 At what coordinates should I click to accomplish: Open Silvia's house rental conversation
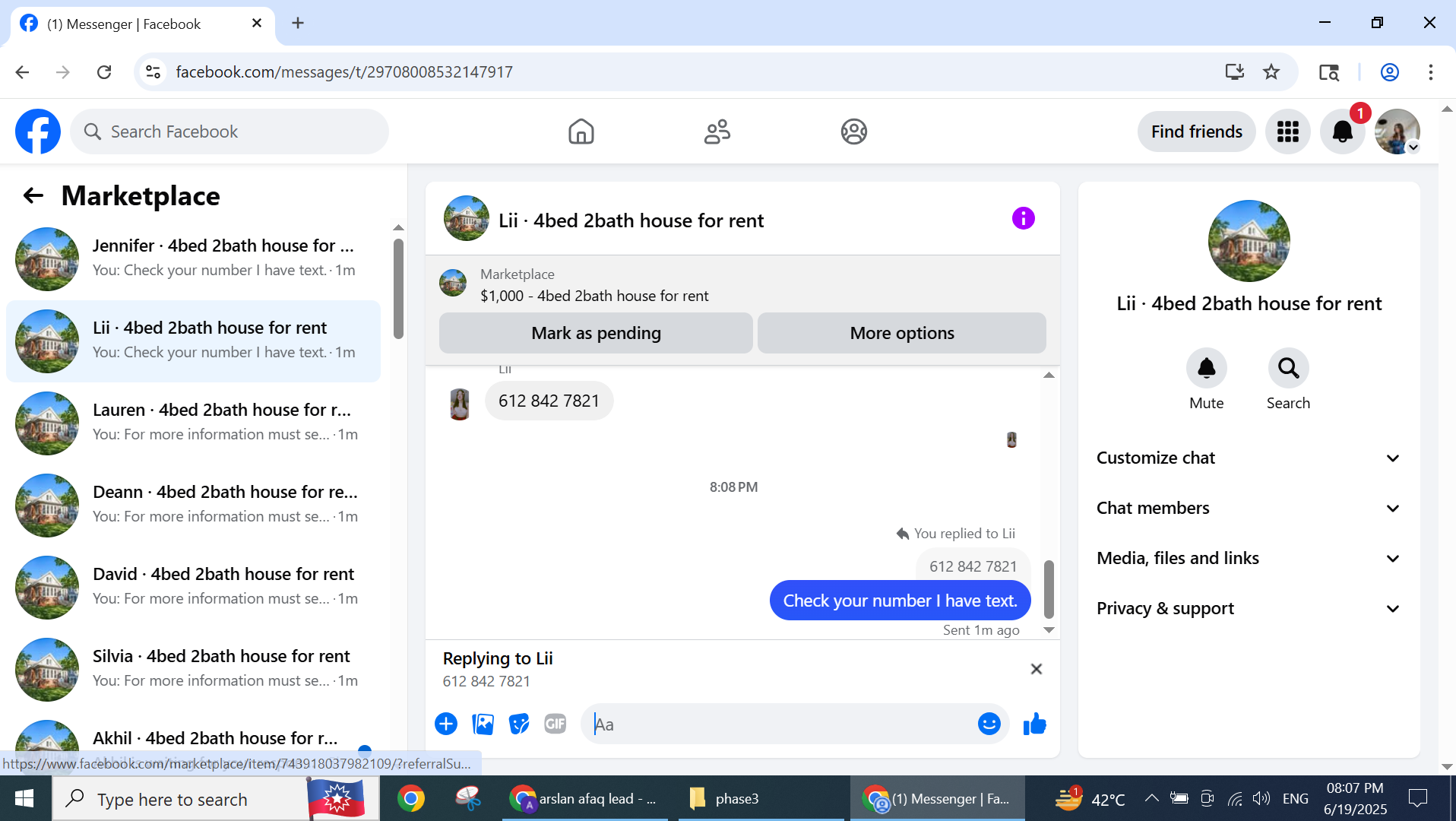pos(193,670)
